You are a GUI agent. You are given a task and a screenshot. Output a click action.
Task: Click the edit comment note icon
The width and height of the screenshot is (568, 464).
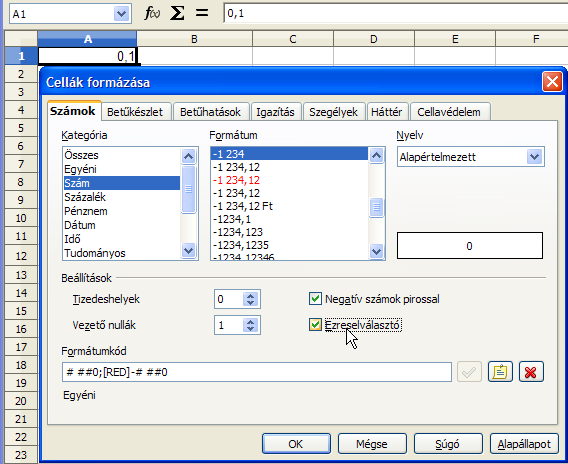(500, 372)
